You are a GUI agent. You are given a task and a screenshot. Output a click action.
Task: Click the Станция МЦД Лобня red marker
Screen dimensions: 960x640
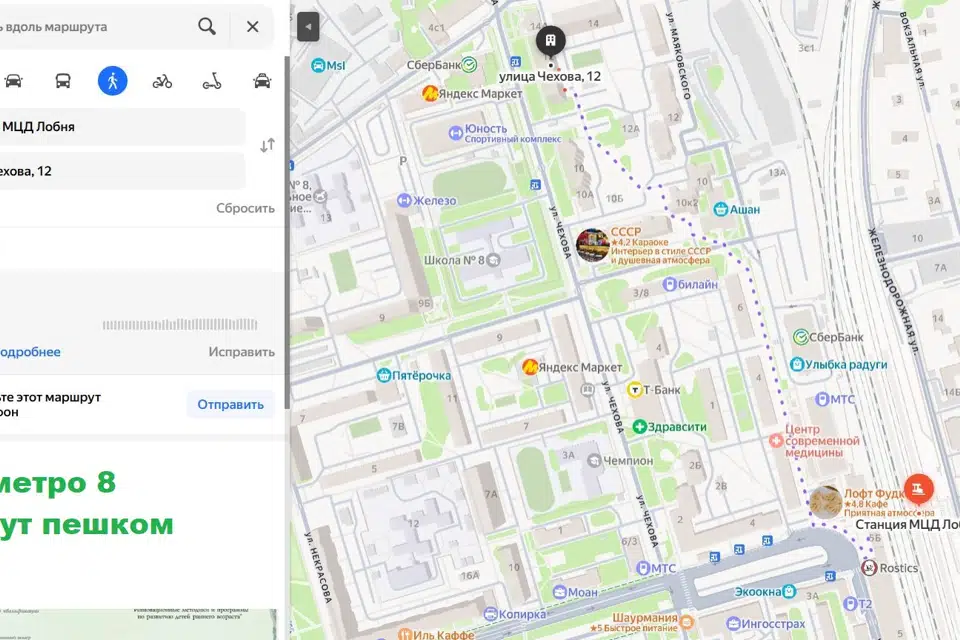point(918,488)
